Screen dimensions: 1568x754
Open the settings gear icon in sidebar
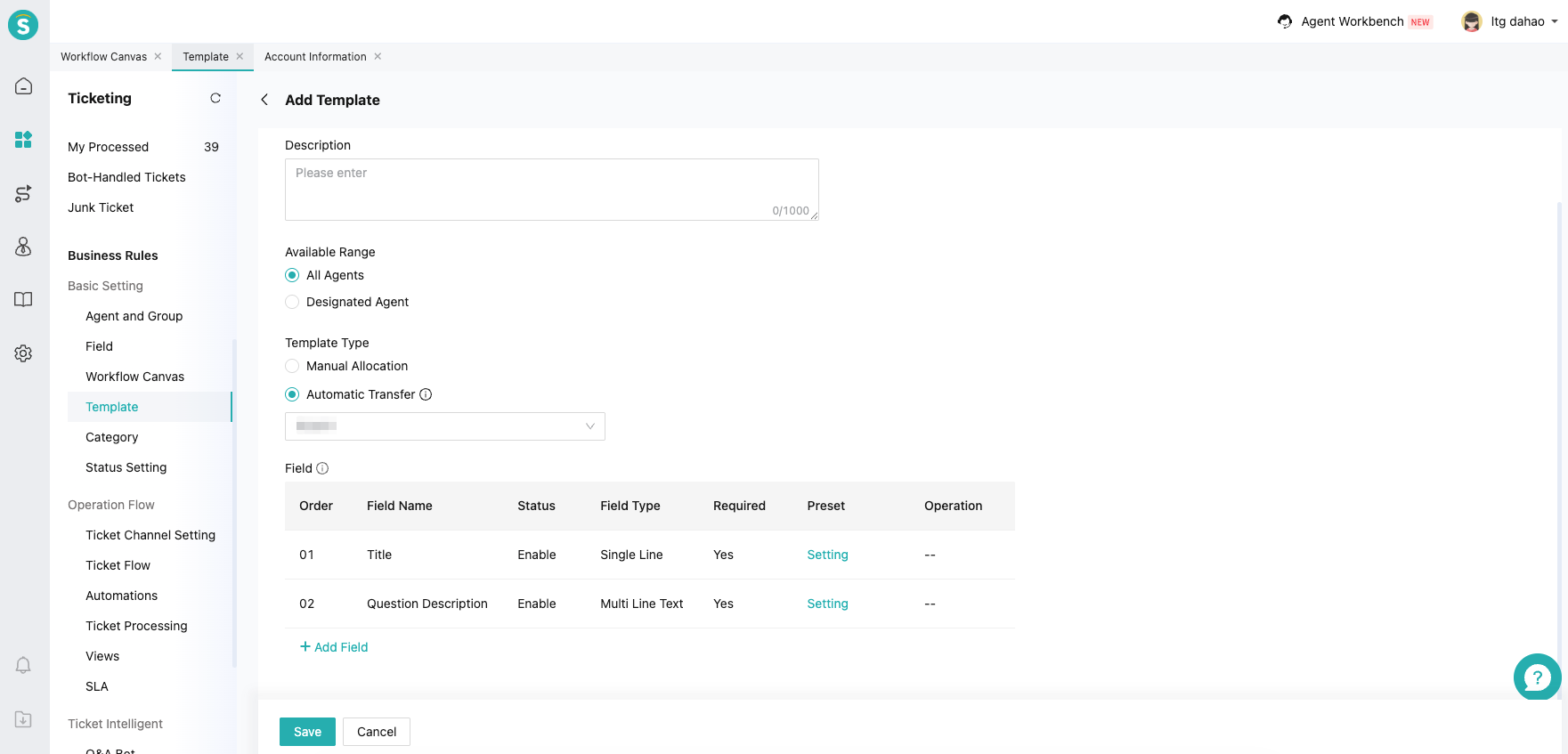[x=24, y=353]
